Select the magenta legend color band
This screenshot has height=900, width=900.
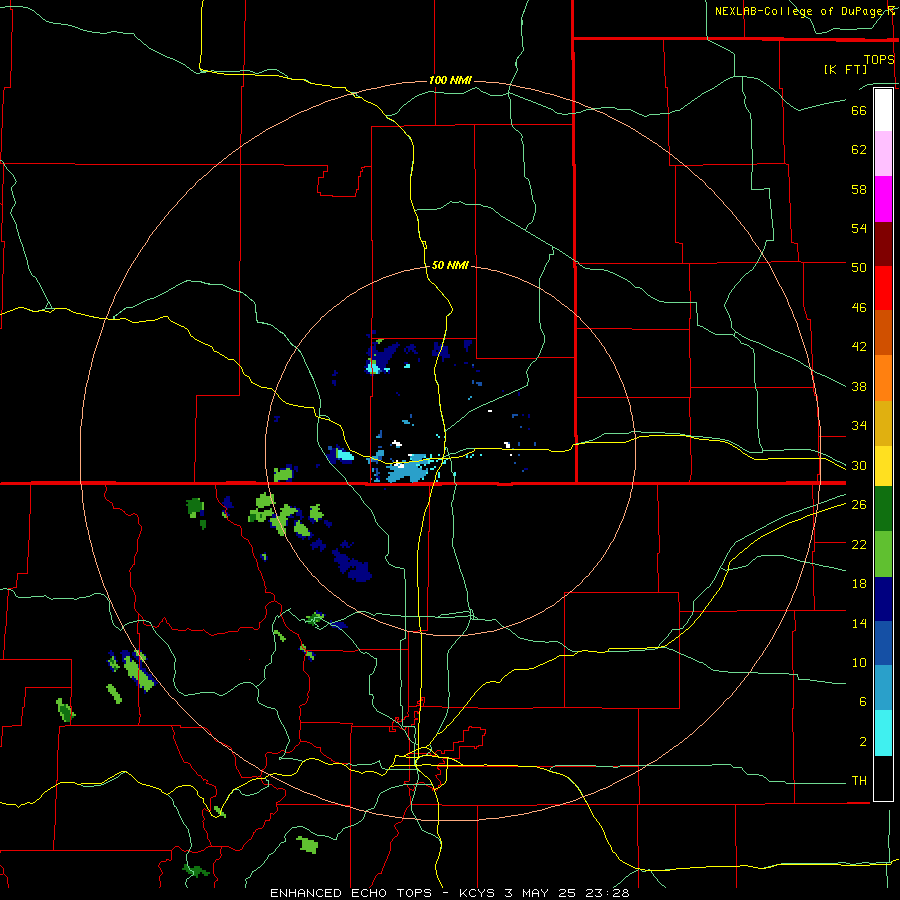click(x=883, y=199)
